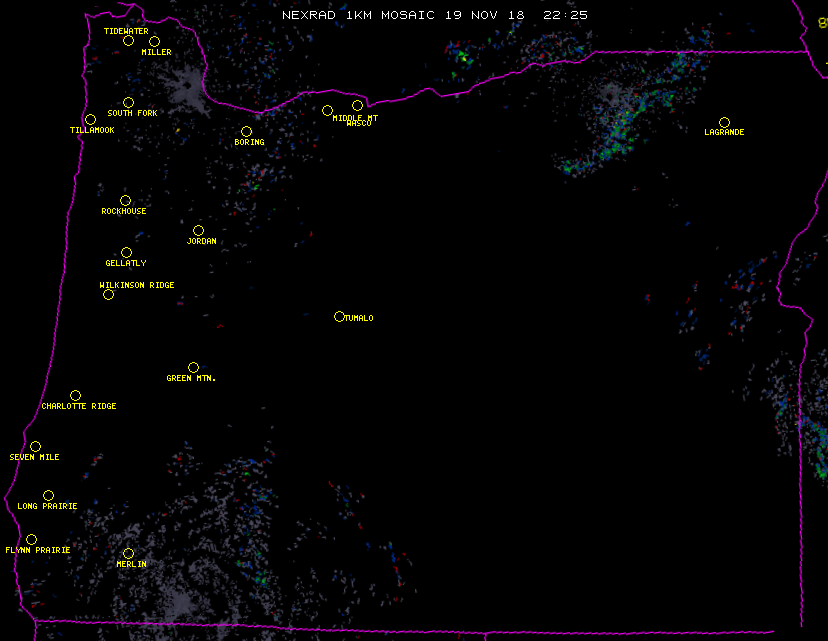Select the Flynn Prairie station marker

(31, 539)
